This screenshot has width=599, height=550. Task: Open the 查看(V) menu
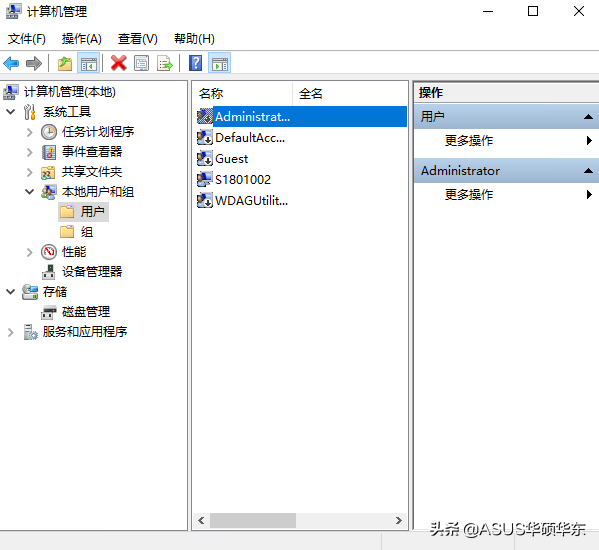pos(138,39)
